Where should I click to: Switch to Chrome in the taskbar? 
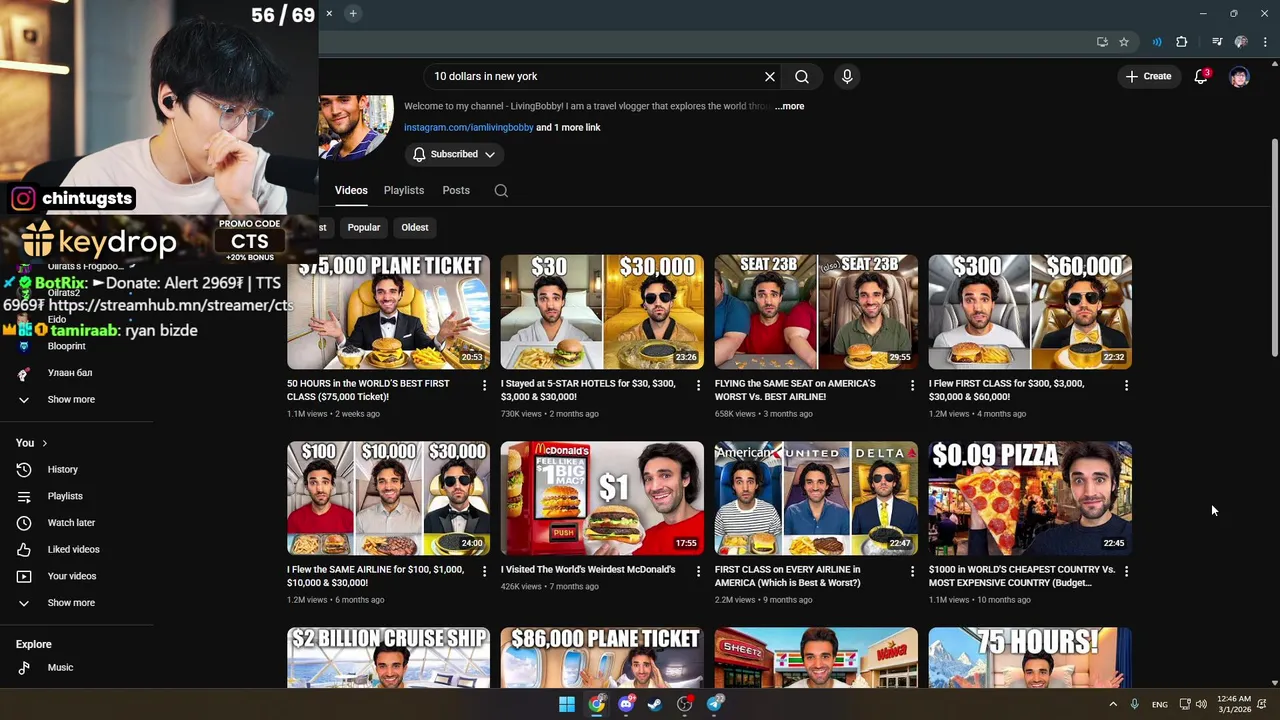click(x=596, y=704)
